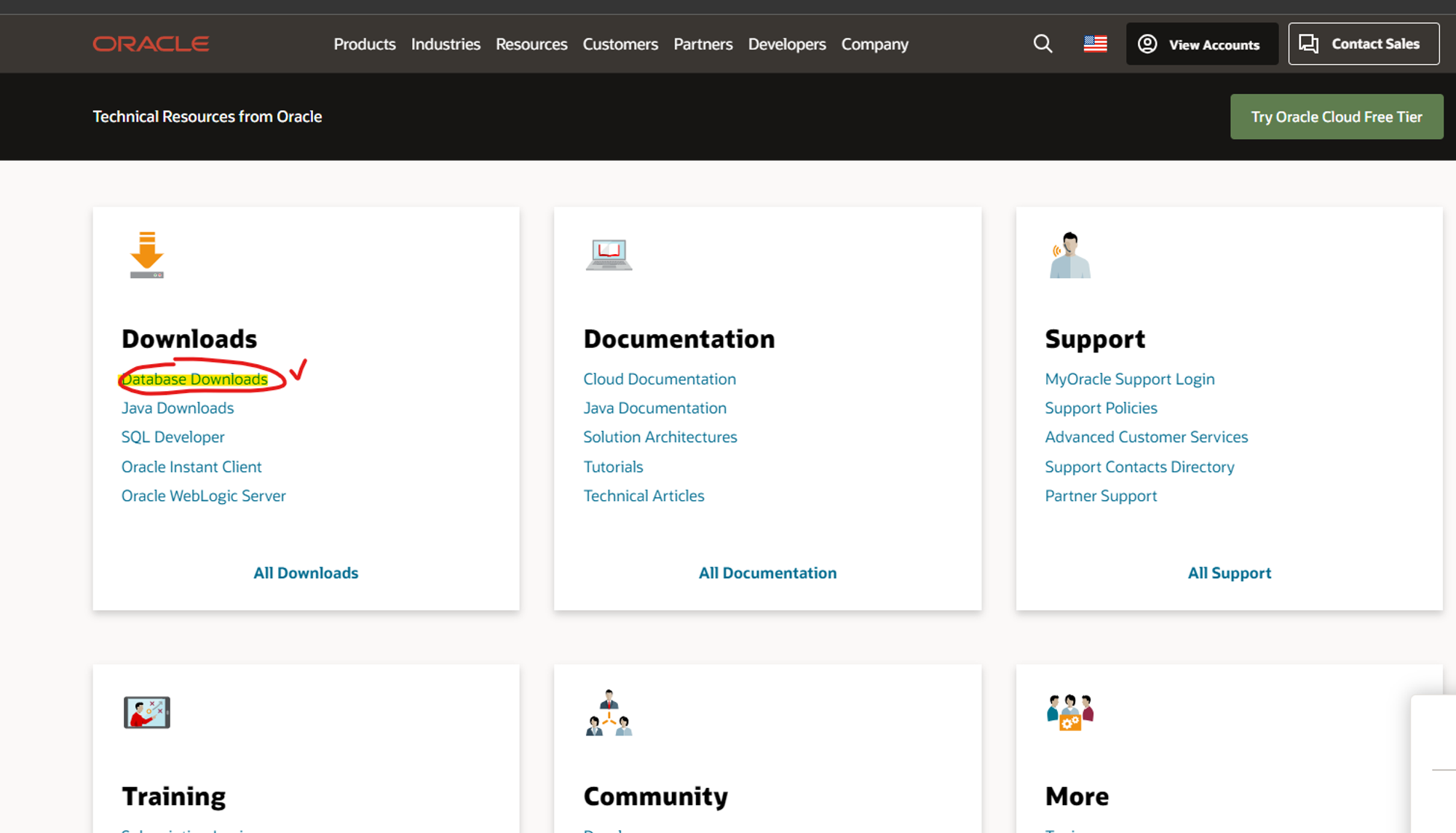Open the Java Downloads link
This screenshot has height=833, width=1456.
tap(178, 408)
